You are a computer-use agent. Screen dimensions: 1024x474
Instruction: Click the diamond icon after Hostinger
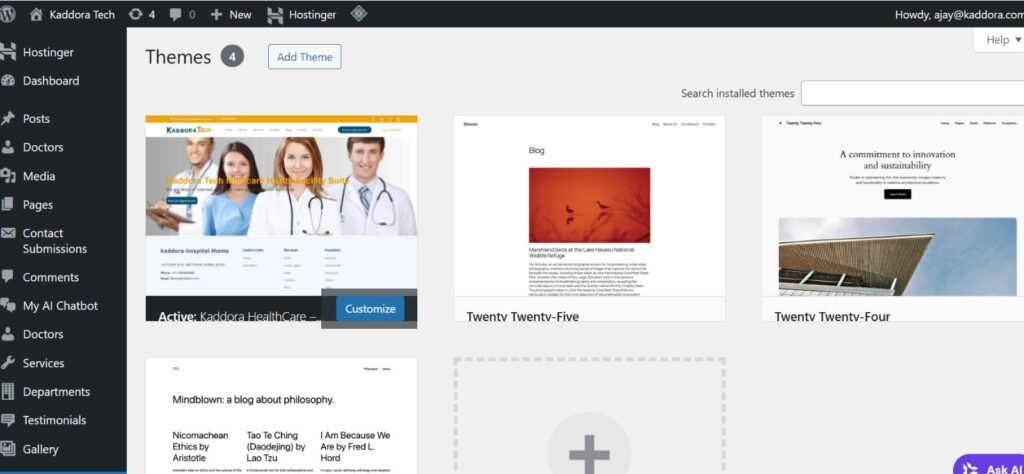click(357, 15)
